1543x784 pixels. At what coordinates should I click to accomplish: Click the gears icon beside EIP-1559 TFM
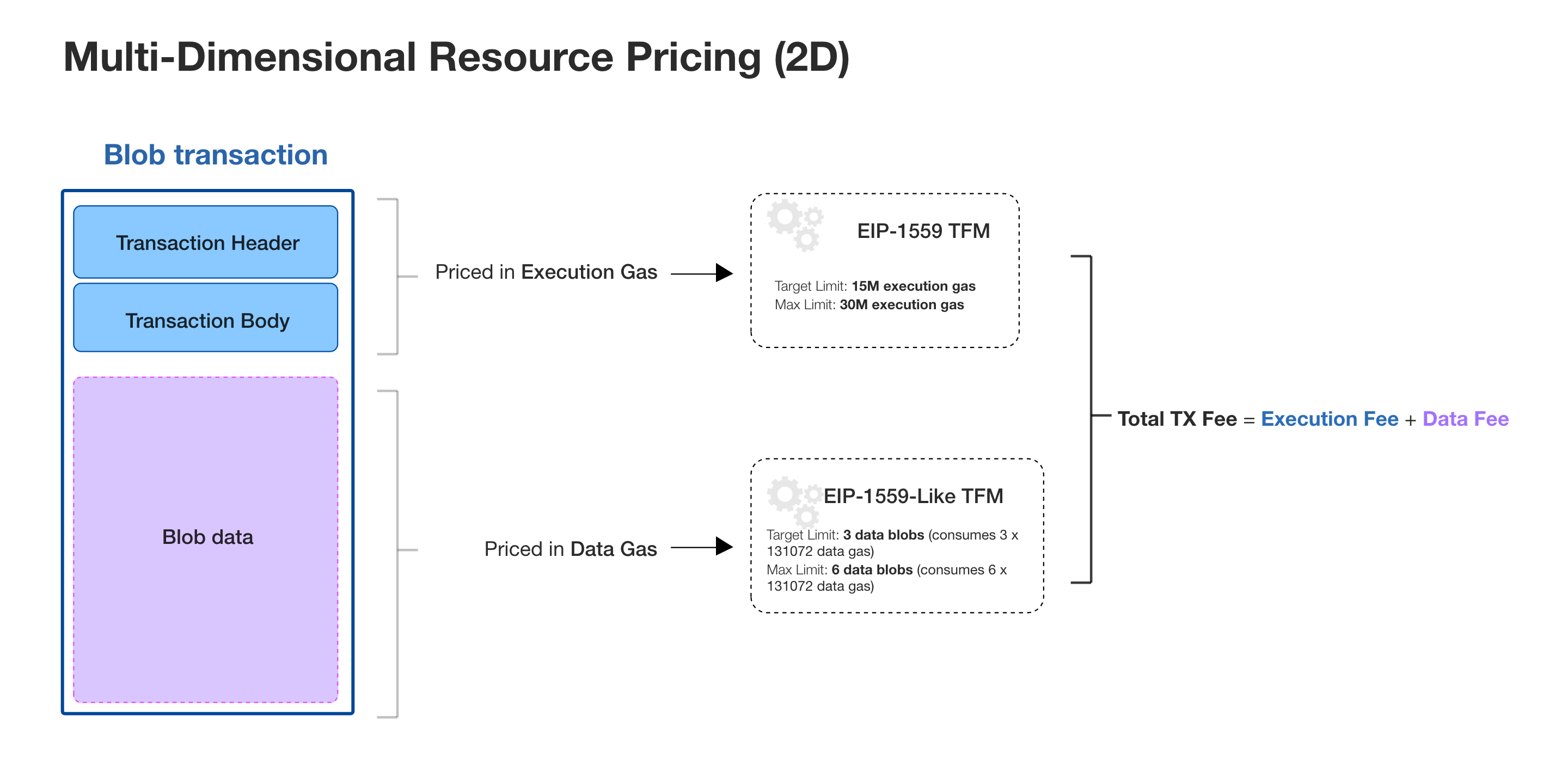point(795,225)
